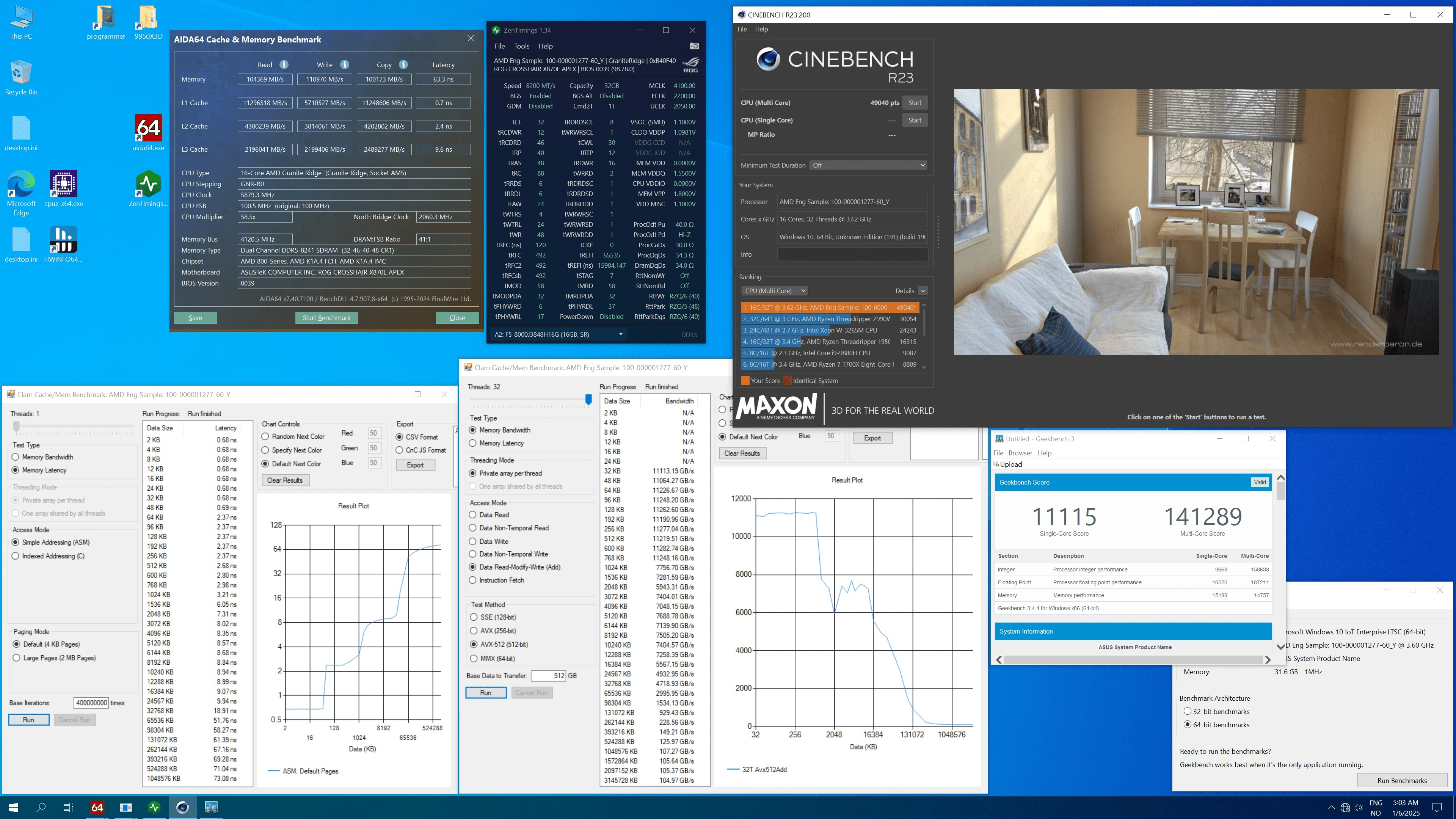Click the network globe tray icon
The image size is (1456, 819).
[x=1345, y=807]
